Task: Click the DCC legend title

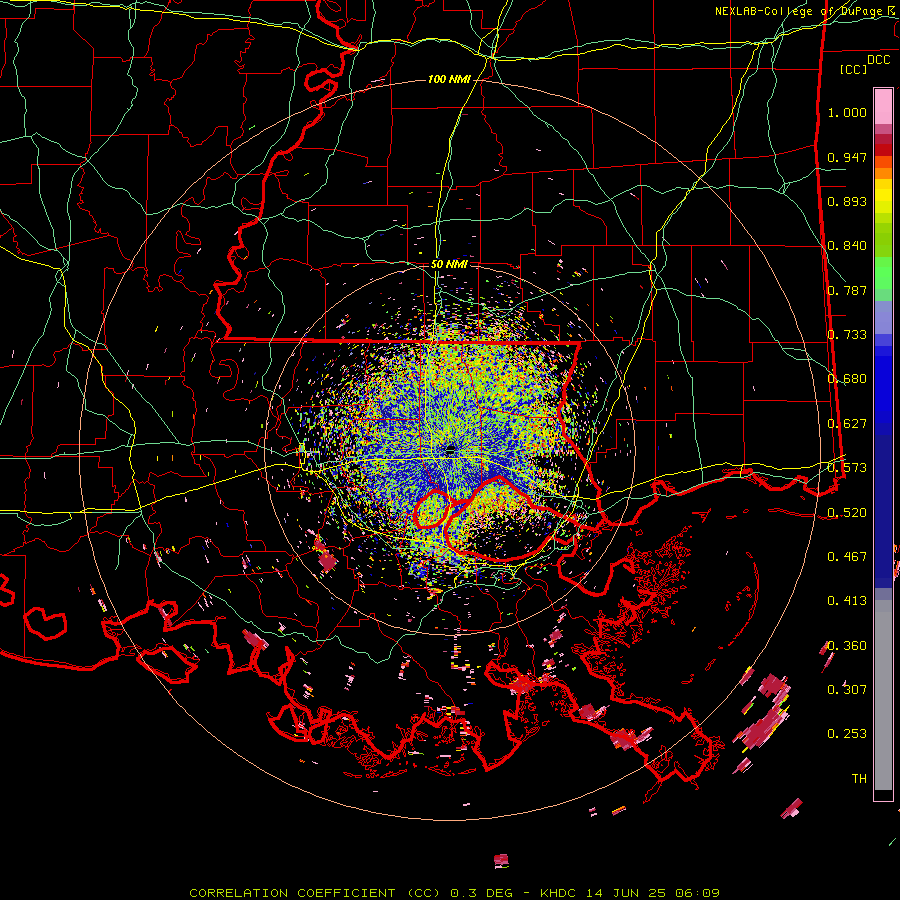Action: click(x=878, y=60)
